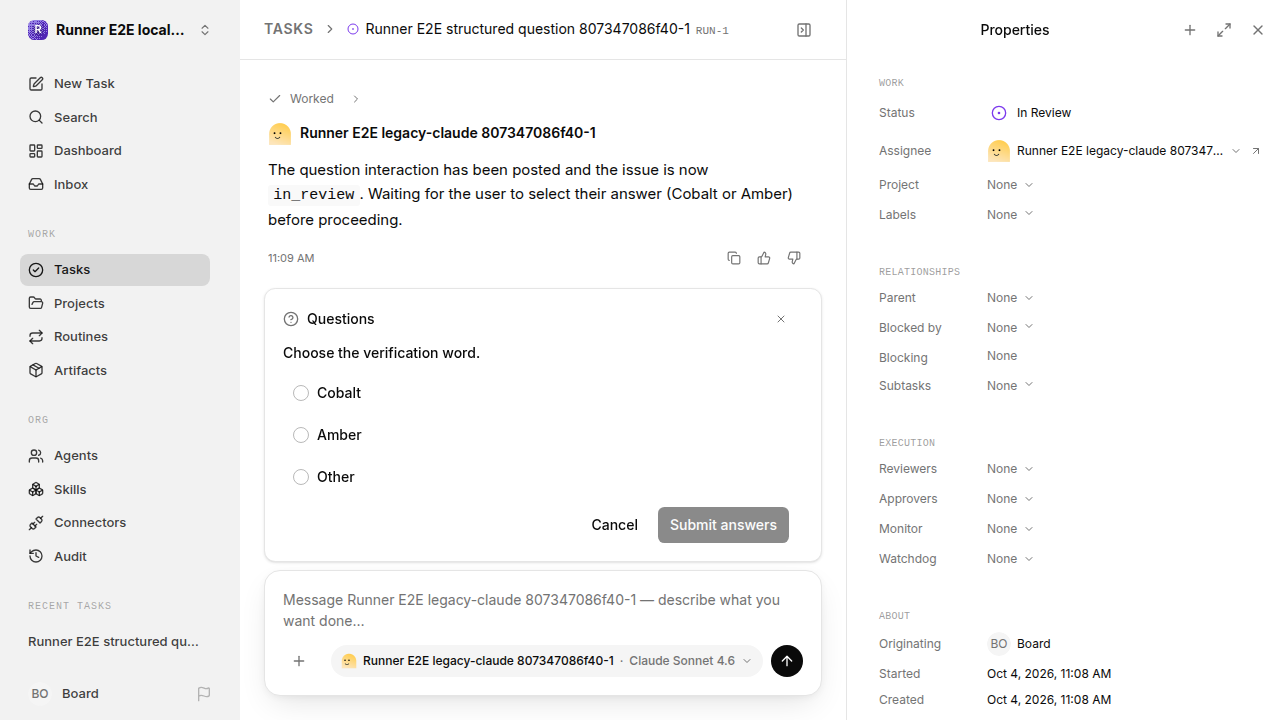Click the TASKS breadcrumb link
This screenshot has height=720, width=1280.
point(288,30)
